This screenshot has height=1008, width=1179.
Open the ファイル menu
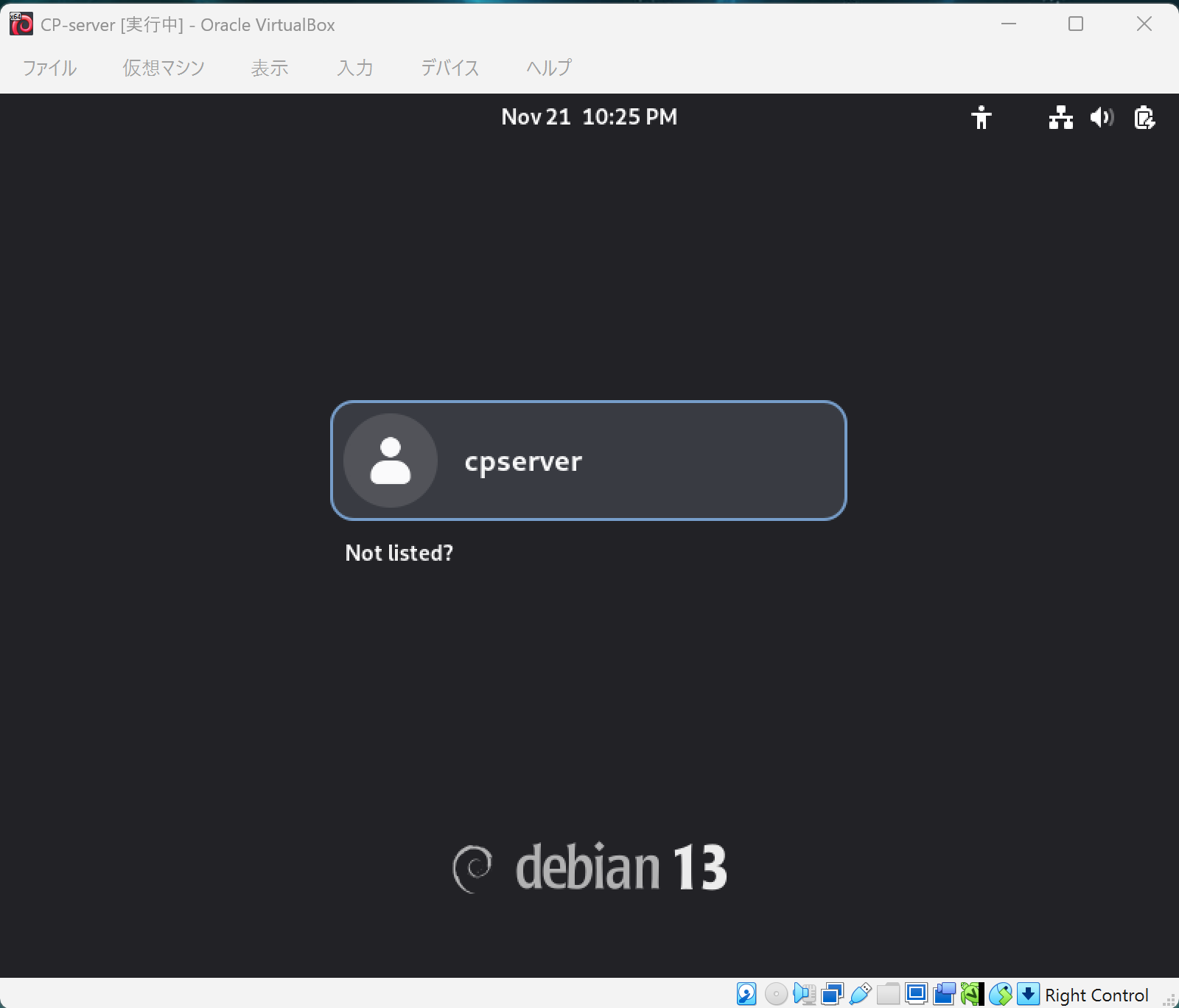49,68
